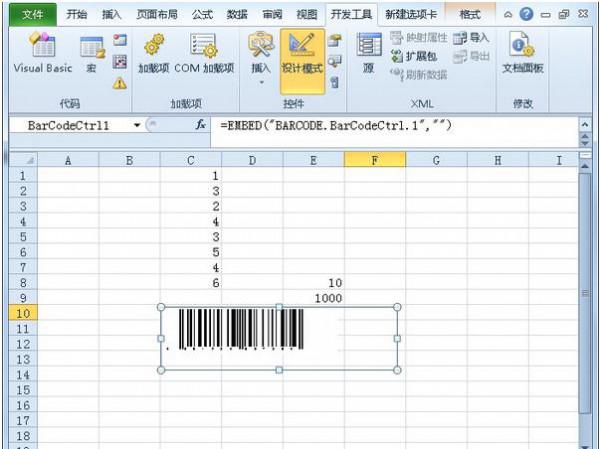Viewport: 600px width, 449px height.
Task: Open XML Source (源) pane
Action: [x=368, y=53]
